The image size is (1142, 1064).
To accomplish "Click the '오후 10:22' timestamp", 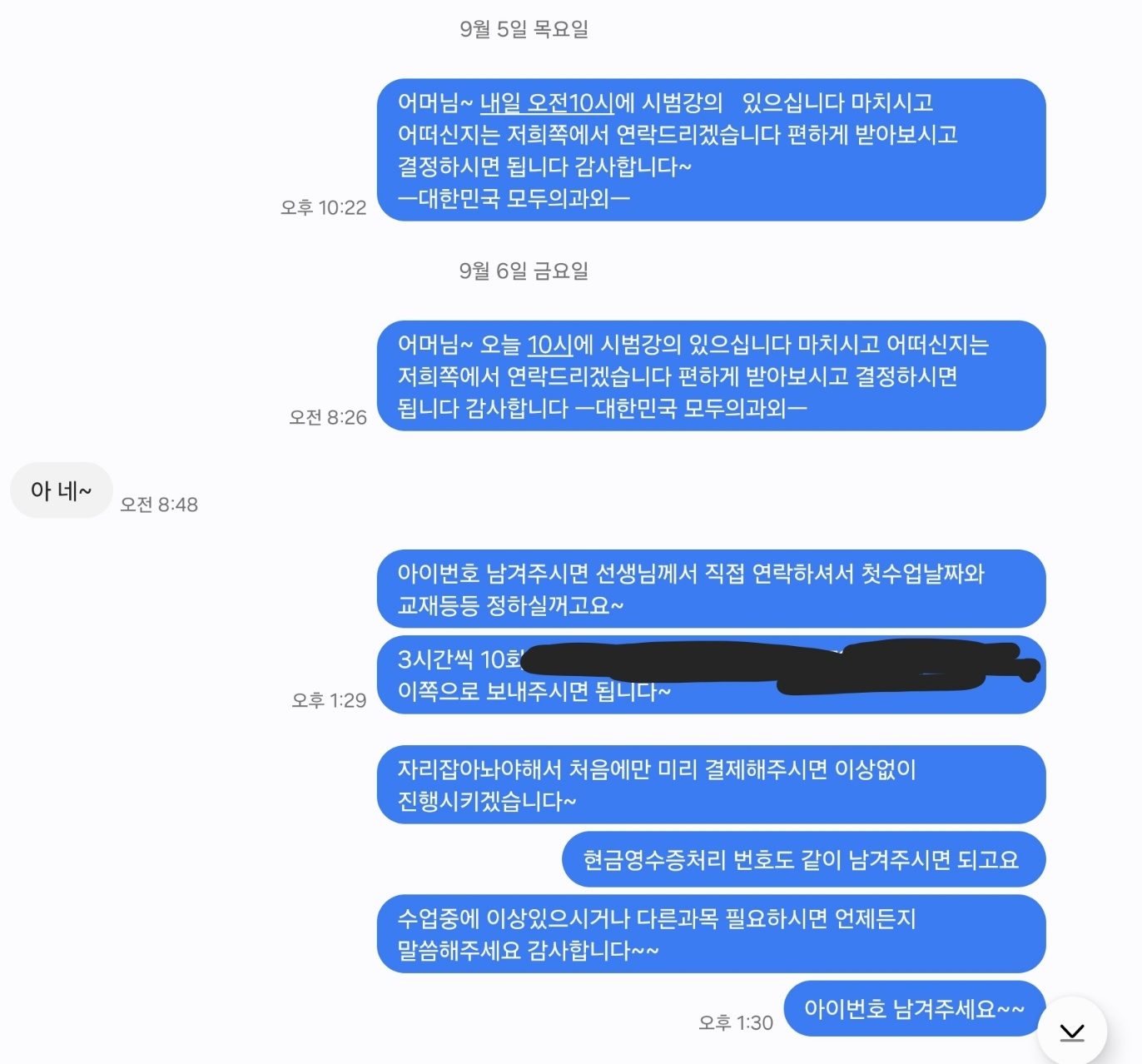I will point(323,207).
